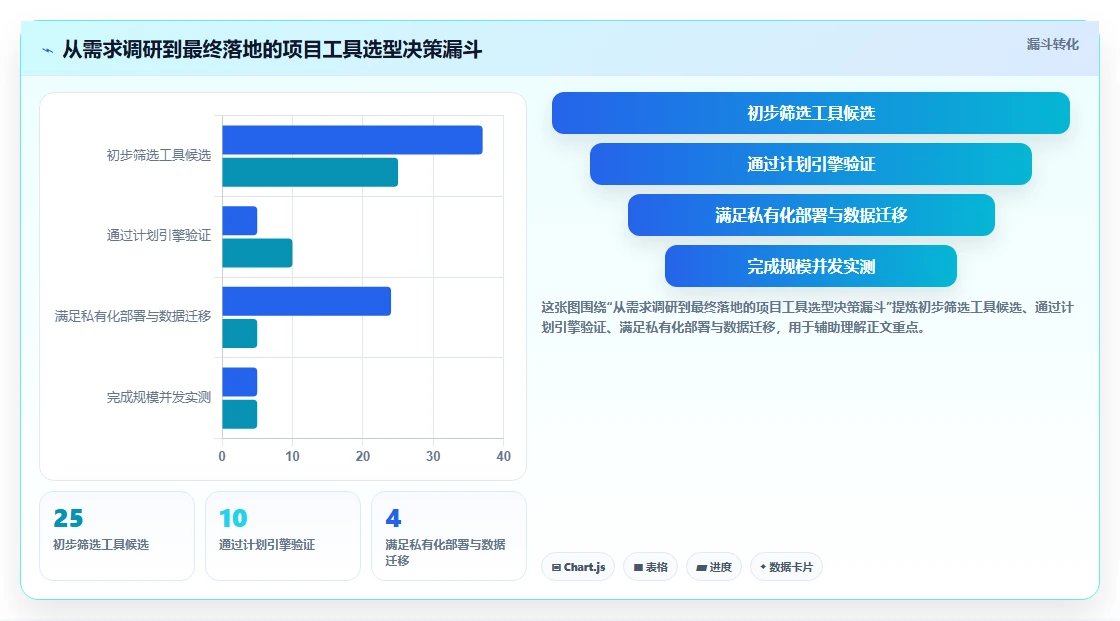1120x621 pixels.
Task: Click the description paragraph starting 这张图围绕
Action: coord(807,317)
